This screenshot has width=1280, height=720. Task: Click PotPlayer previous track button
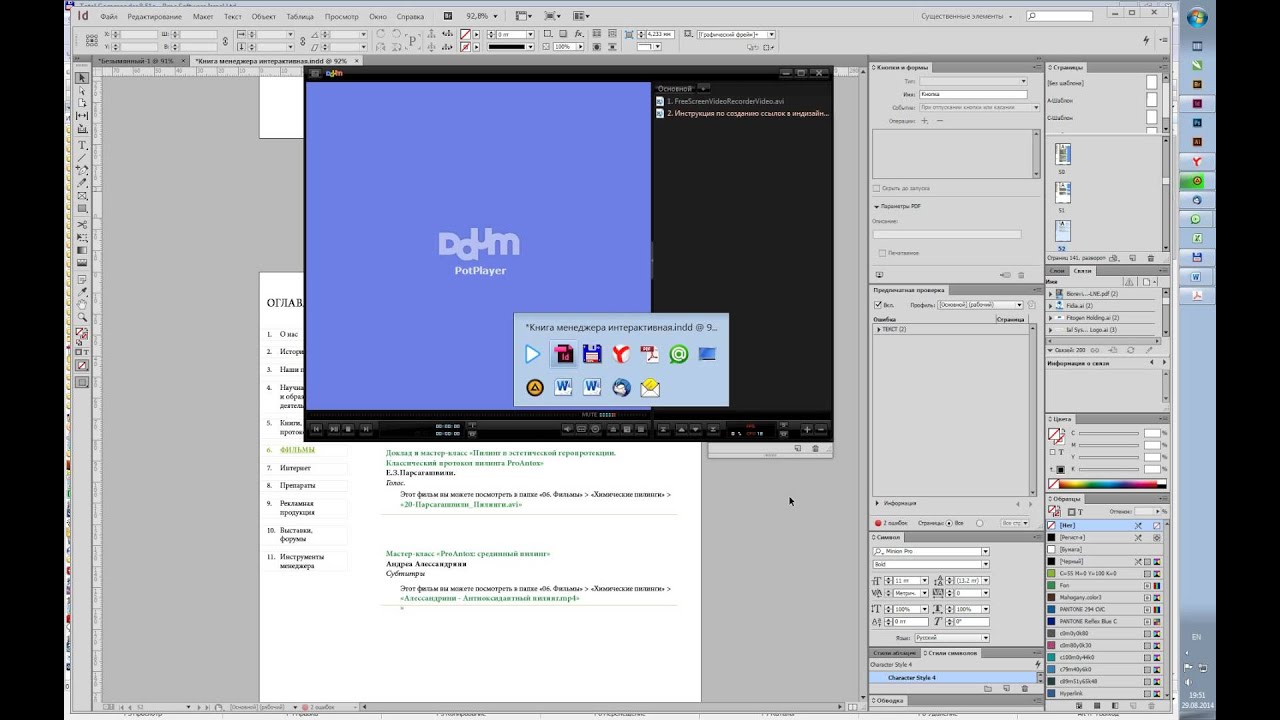[316, 429]
